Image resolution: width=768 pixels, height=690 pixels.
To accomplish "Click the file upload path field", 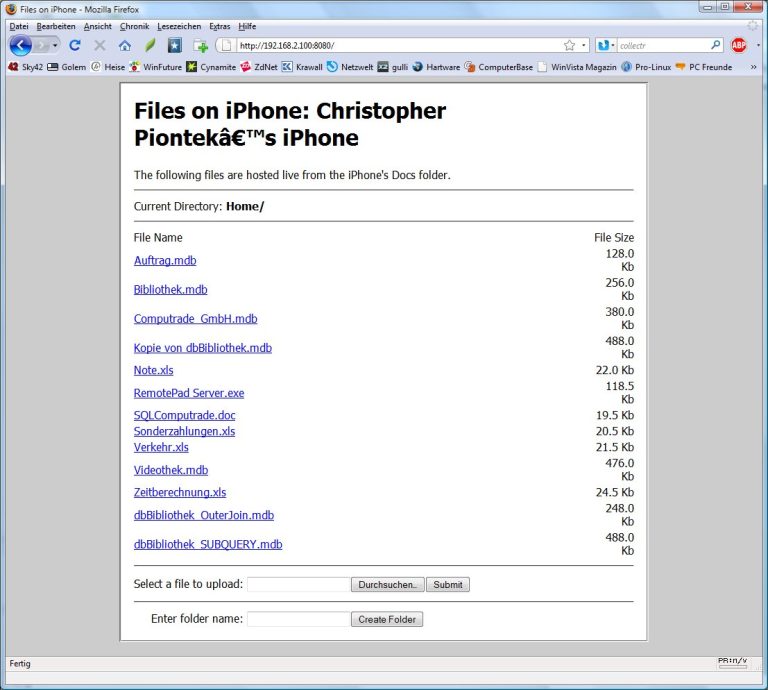I will click(x=298, y=584).
